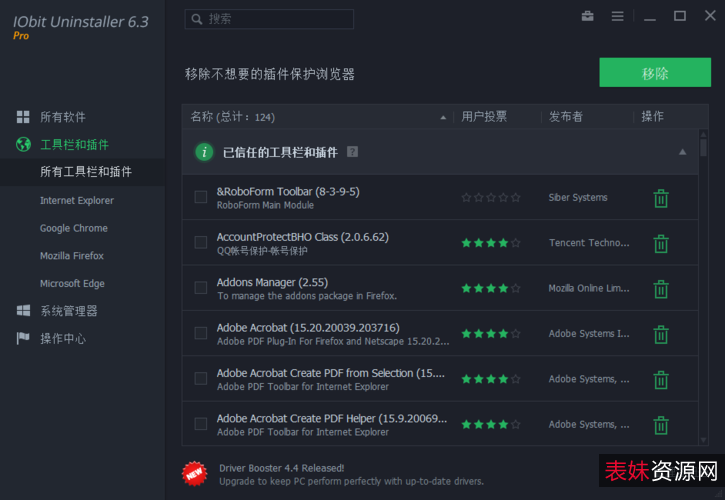
Task: Show Google Chrome plugins
Action: click(x=74, y=228)
